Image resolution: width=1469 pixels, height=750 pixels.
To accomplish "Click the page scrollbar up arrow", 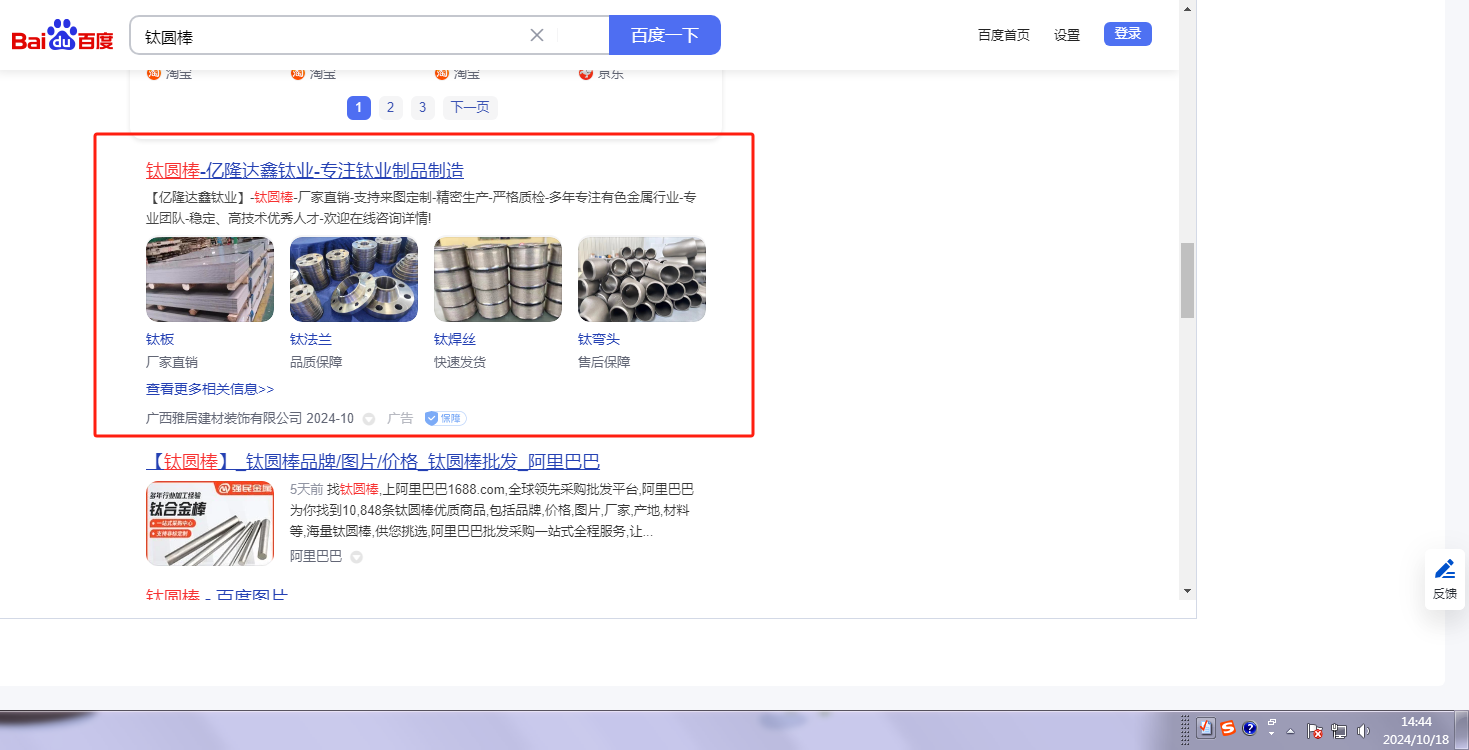I will point(1188,8).
